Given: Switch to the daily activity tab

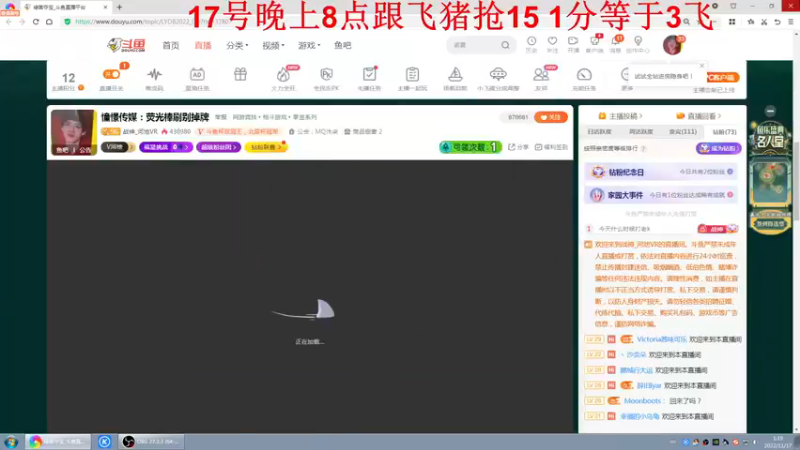Looking at the screenshot, I should click(599, 132).
